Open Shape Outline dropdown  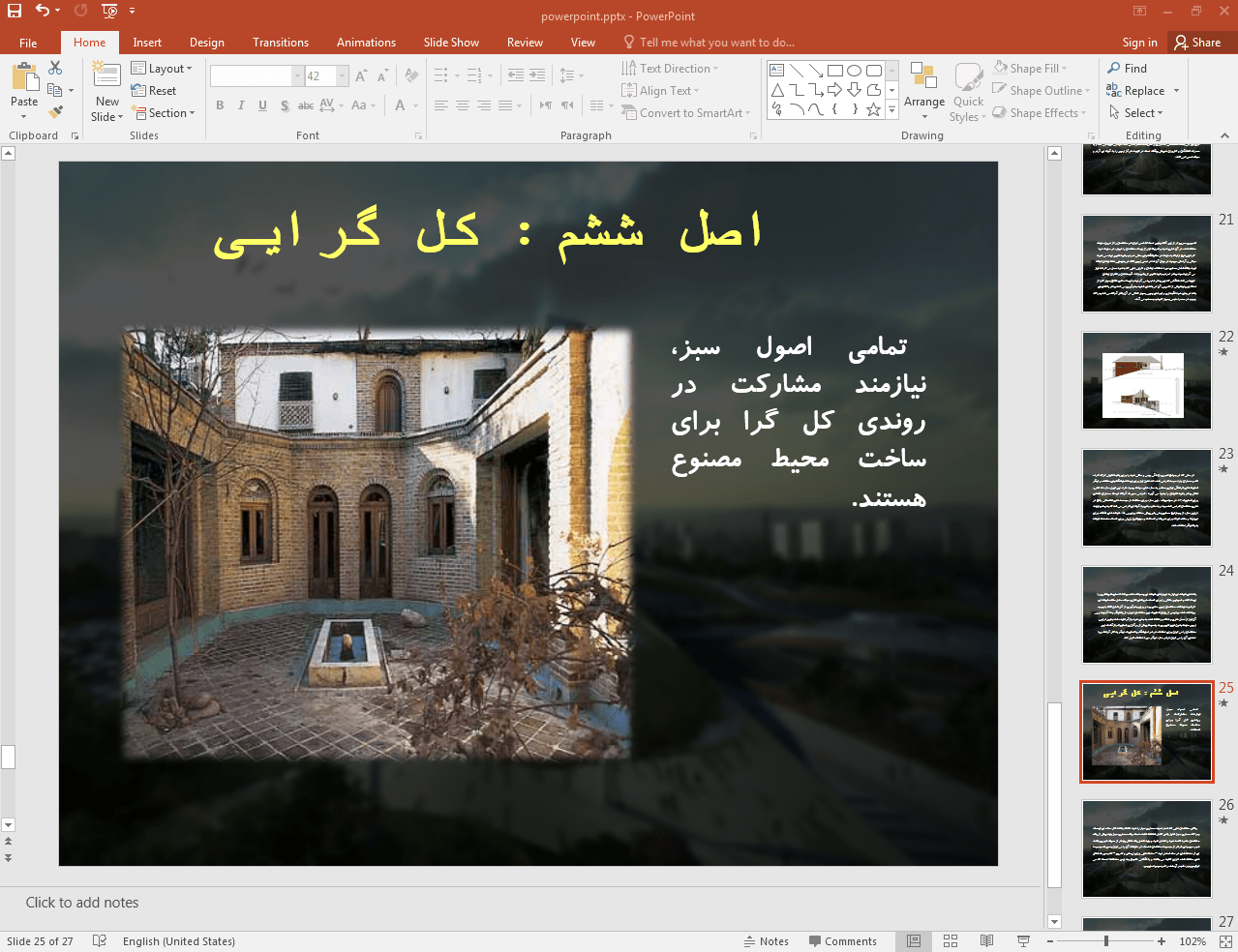pos(1041,91)
